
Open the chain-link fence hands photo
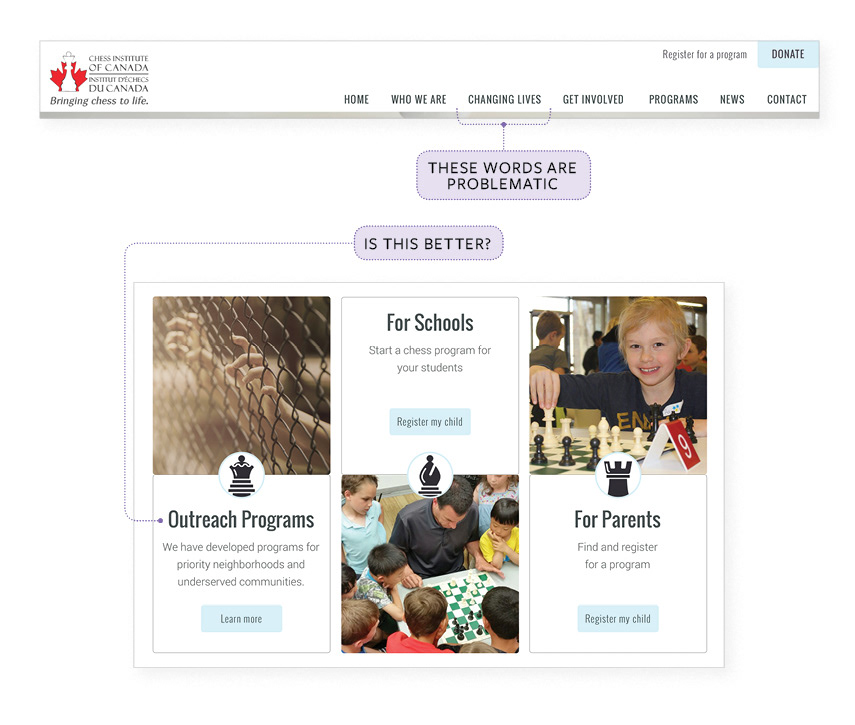[x=242, y=385]
